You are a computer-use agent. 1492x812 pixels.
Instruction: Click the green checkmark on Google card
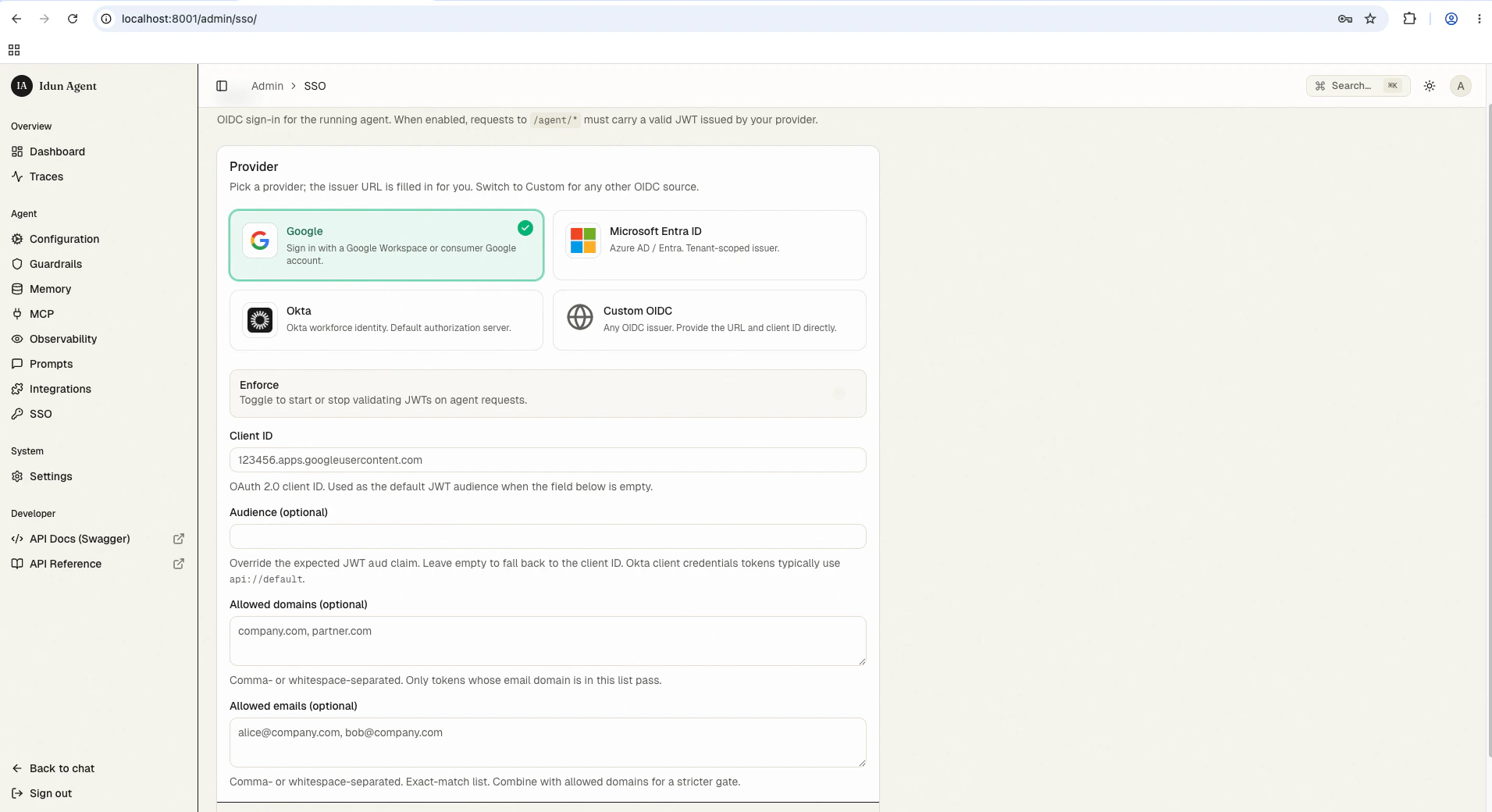pyautogui.click(x=525, y=228)
